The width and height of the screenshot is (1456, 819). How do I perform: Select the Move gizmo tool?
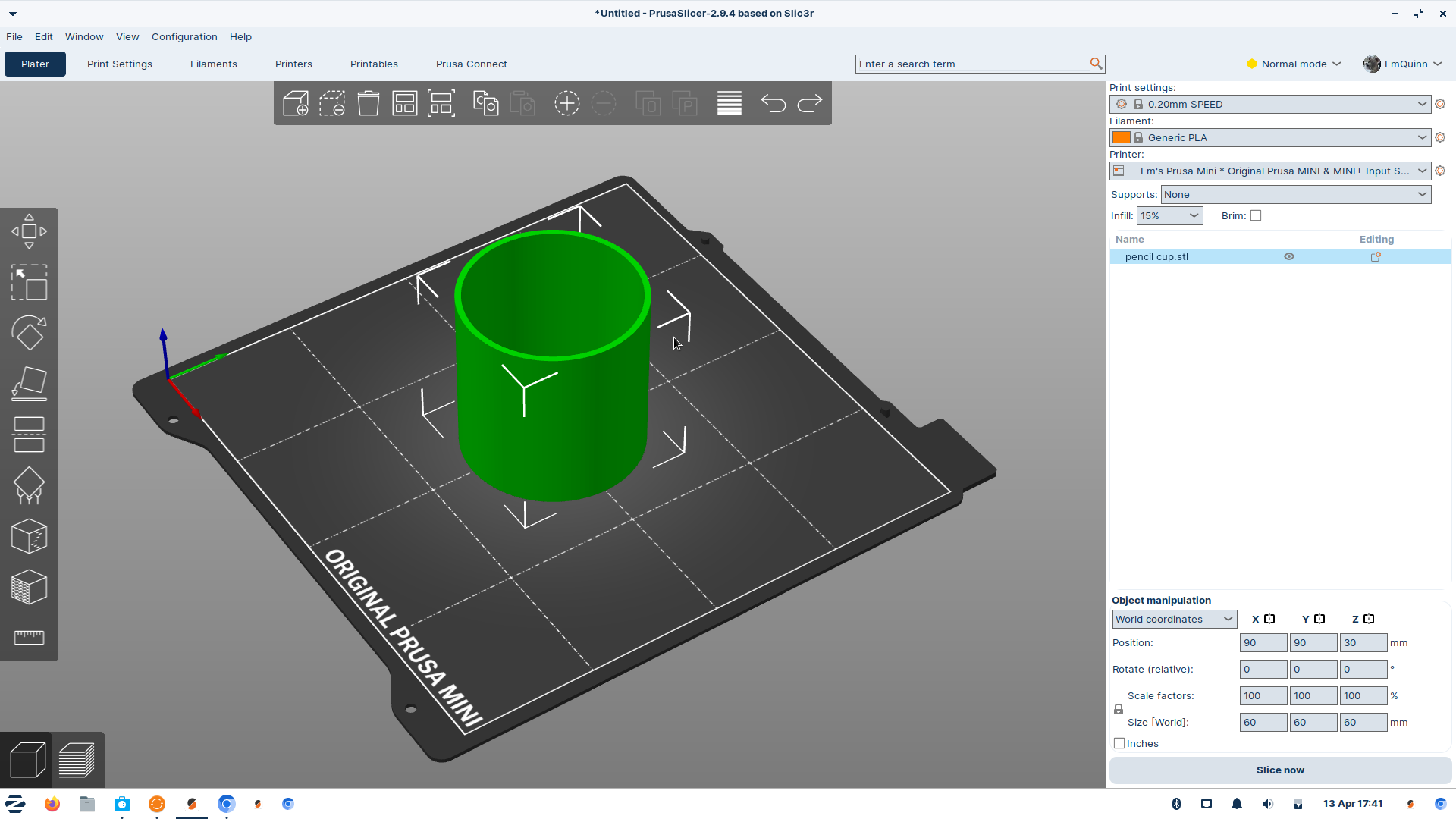(29, 231)
